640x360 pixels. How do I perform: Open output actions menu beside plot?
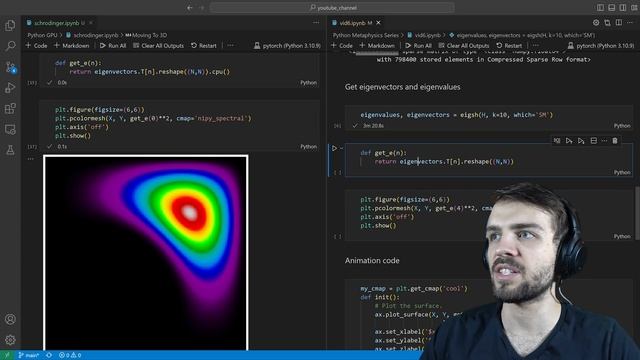pyautogui.click(x=31, y=159)
